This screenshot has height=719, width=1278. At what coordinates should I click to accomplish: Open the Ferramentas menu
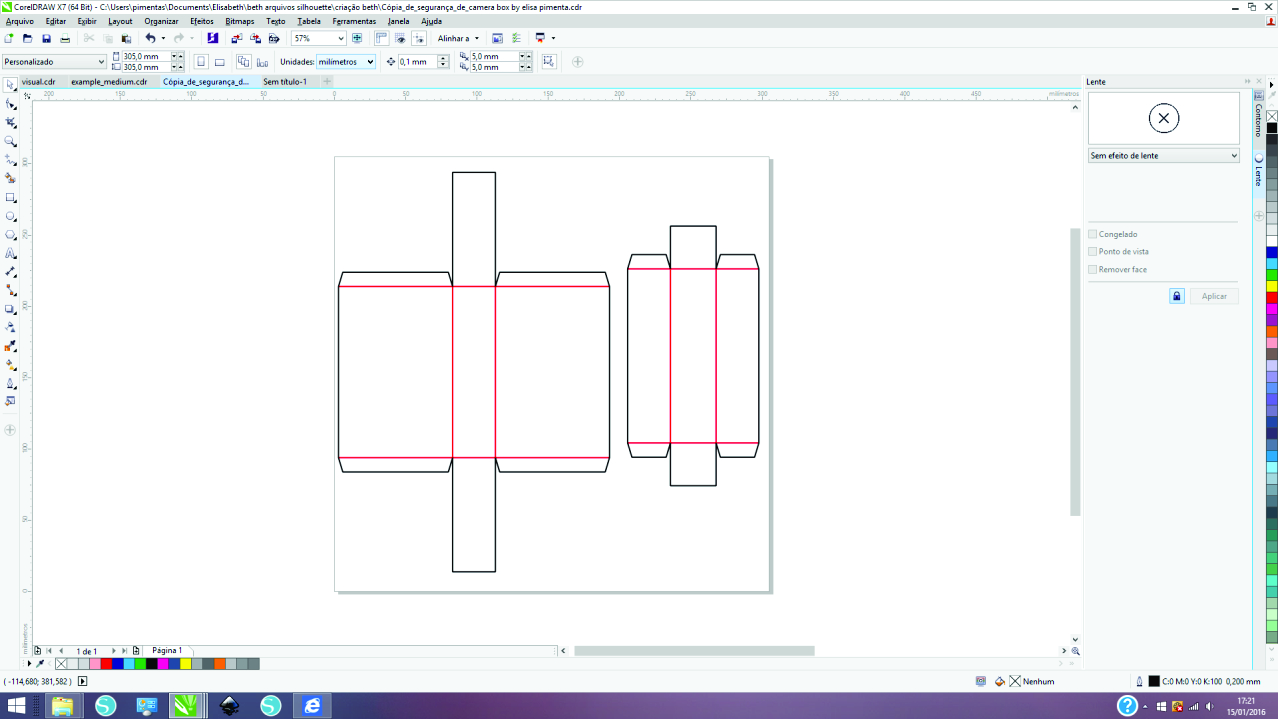[x=354, y=21]
